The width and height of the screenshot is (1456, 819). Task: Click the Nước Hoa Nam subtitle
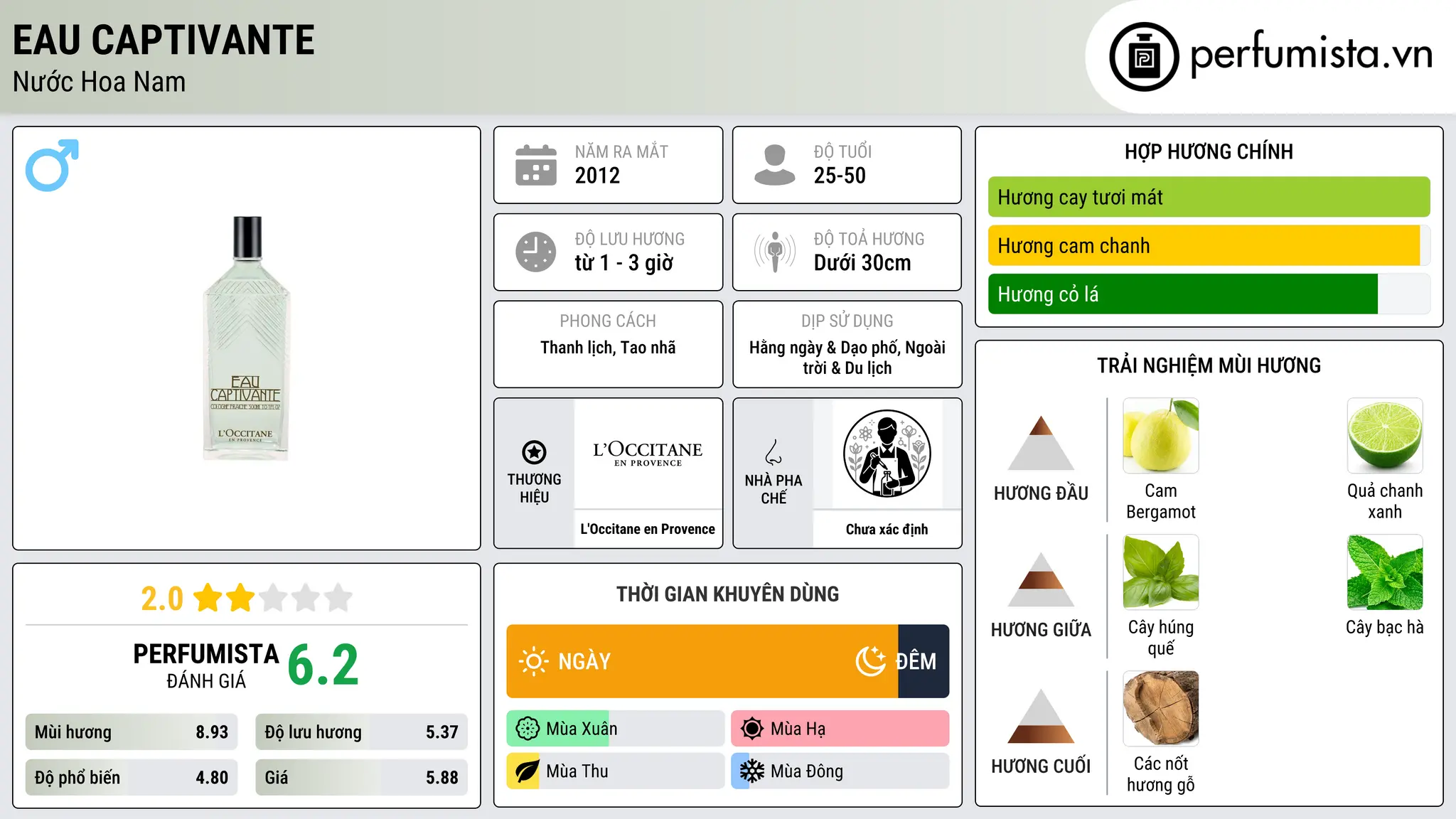pyautogui.click(x=100, y=82)
